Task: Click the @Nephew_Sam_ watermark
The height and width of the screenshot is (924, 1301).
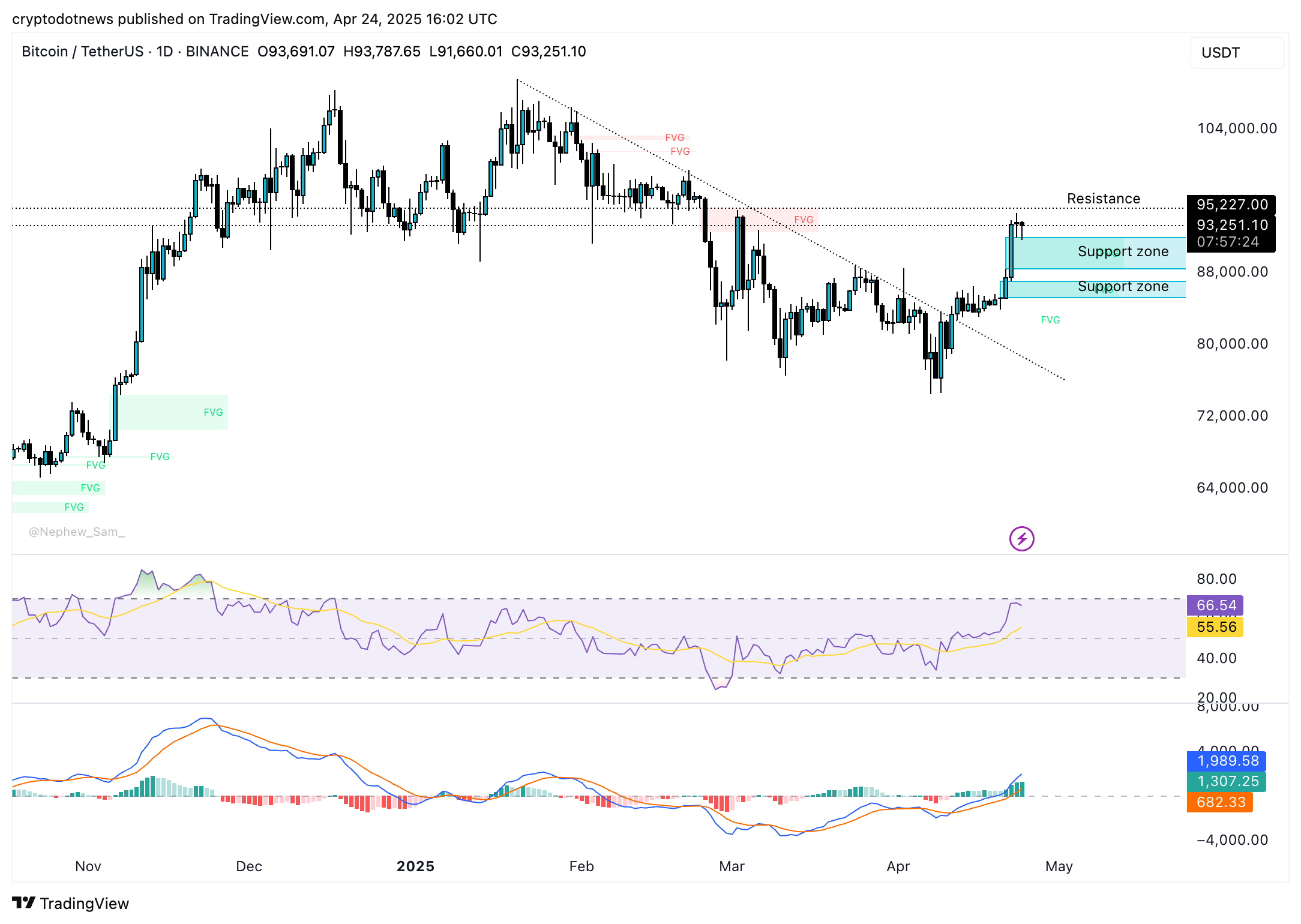Action: (77, 532)
